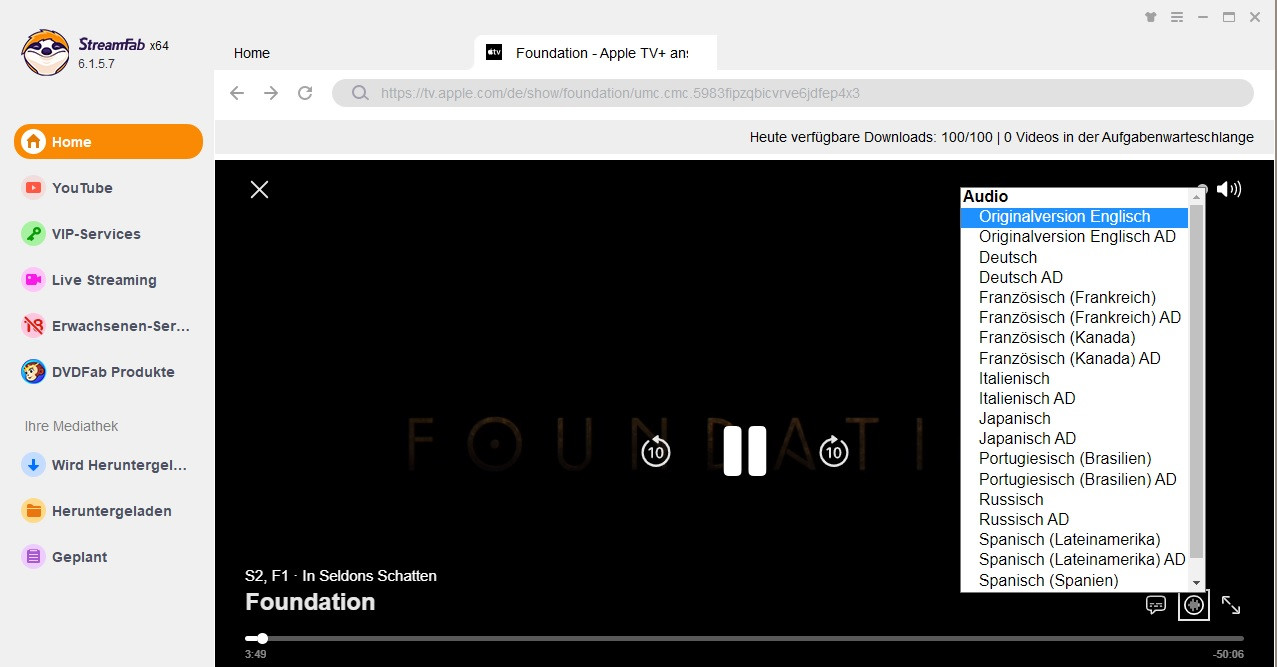The width and height of the screenshot is (1277, 667).
Task: Rewind the video 10 seconds
Action: point(655,451)
